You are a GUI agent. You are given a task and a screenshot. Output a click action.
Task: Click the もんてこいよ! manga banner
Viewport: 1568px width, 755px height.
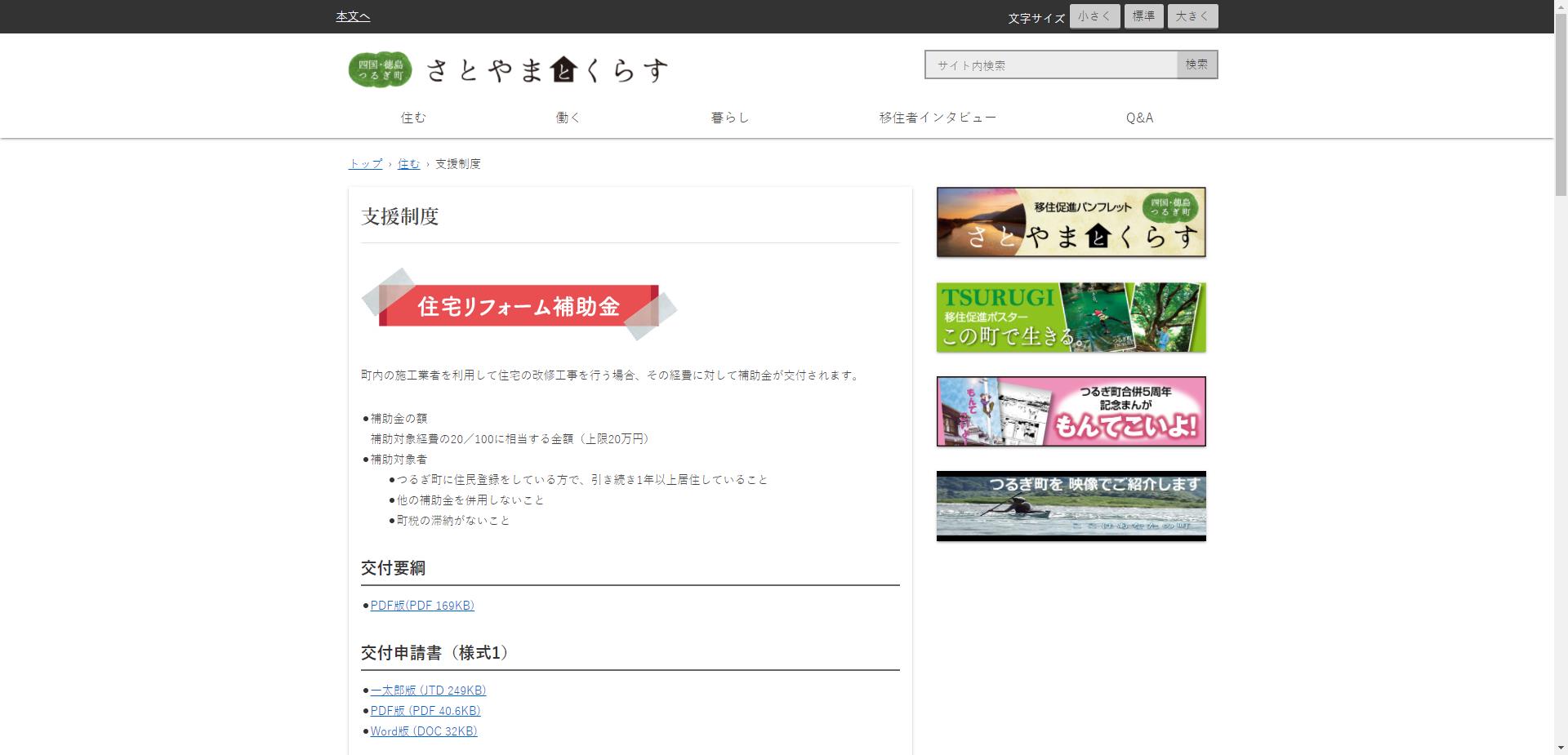tap(1071, 411)
